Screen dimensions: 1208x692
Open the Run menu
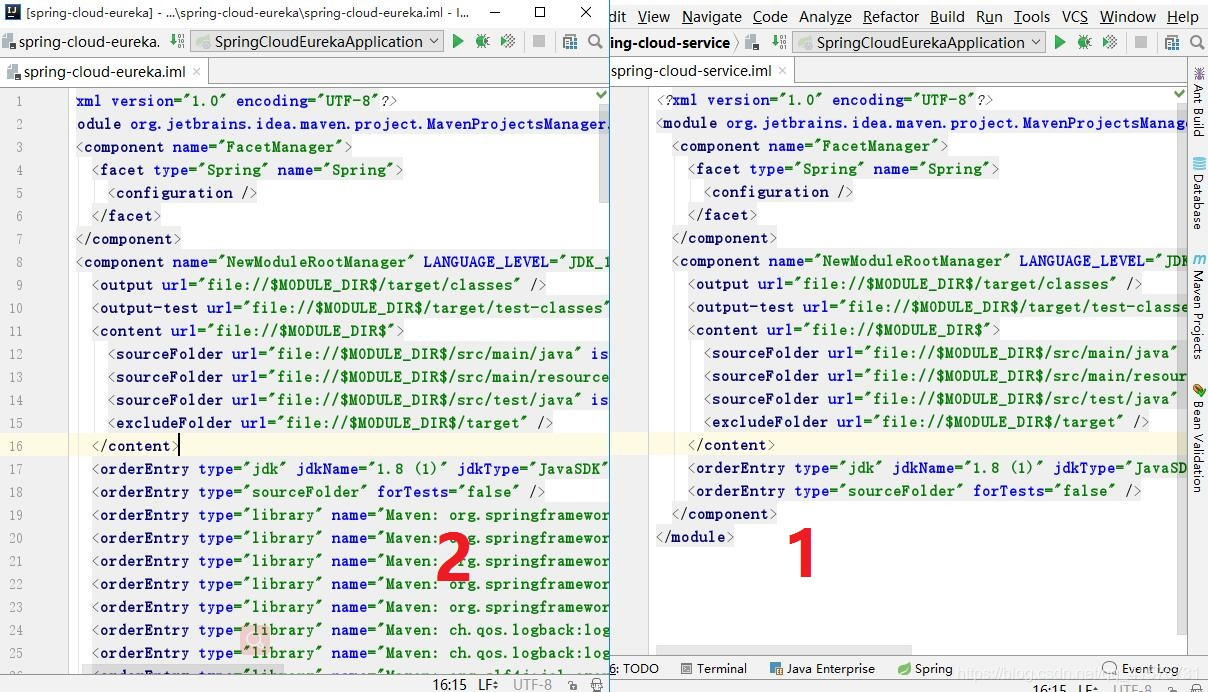[x=989, y=16]
